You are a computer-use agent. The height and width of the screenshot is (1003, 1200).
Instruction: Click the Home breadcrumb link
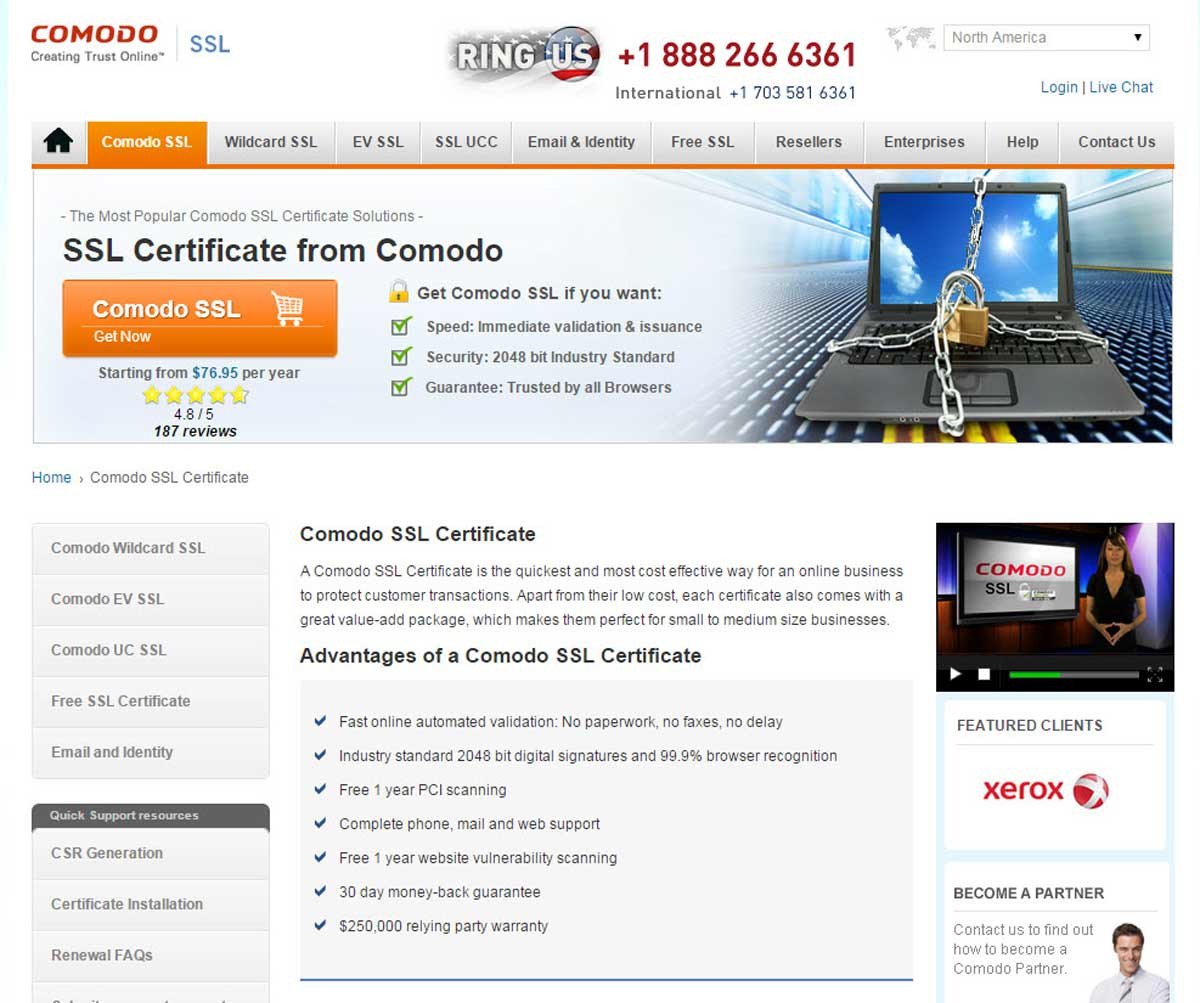51,477
